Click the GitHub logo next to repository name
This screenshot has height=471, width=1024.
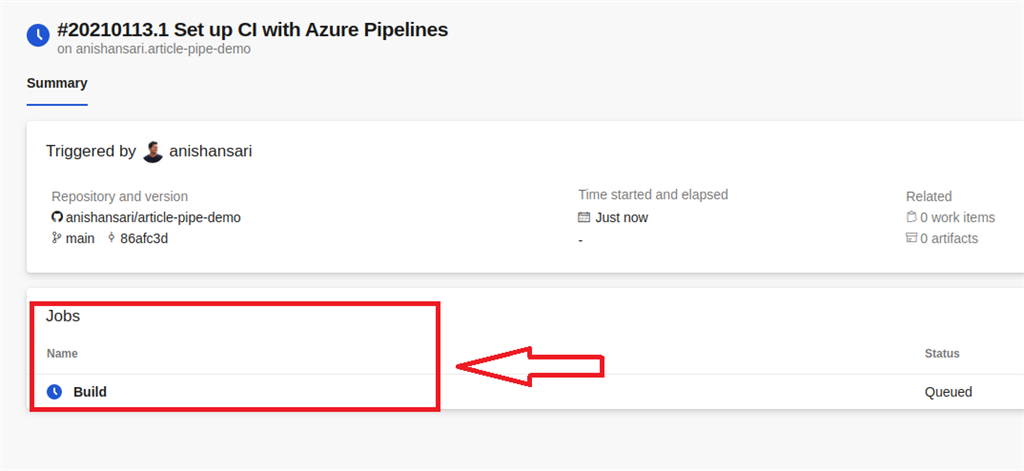point(57,217)
